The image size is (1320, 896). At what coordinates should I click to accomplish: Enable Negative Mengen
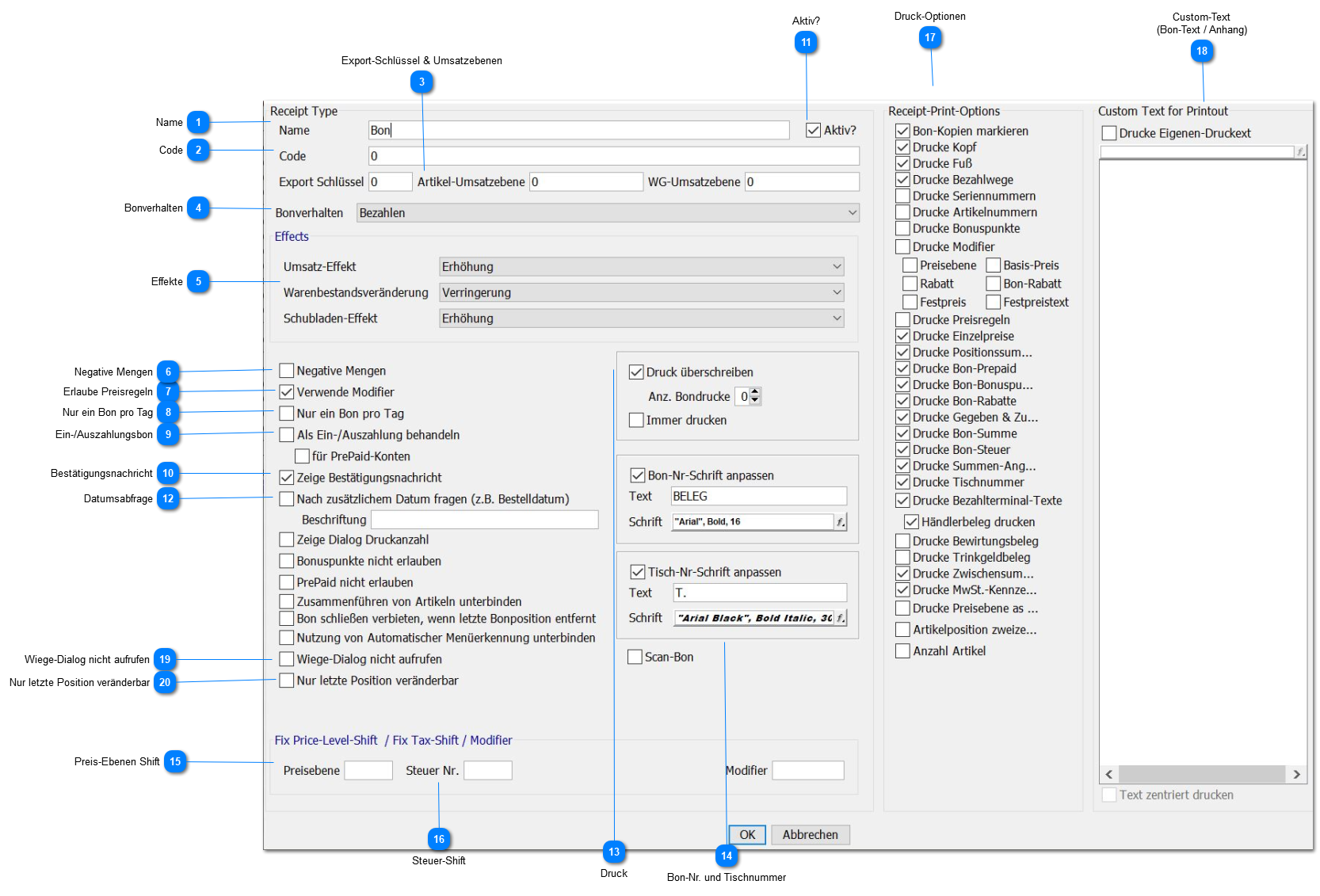tap(287, 371)
